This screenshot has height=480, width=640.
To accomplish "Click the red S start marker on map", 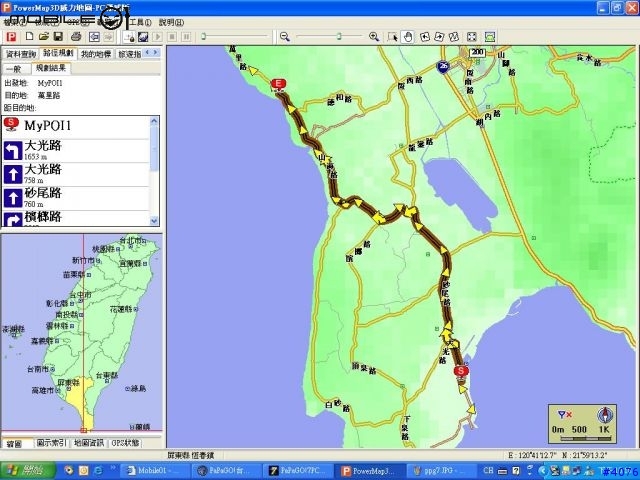I will (x=461, y=372).
